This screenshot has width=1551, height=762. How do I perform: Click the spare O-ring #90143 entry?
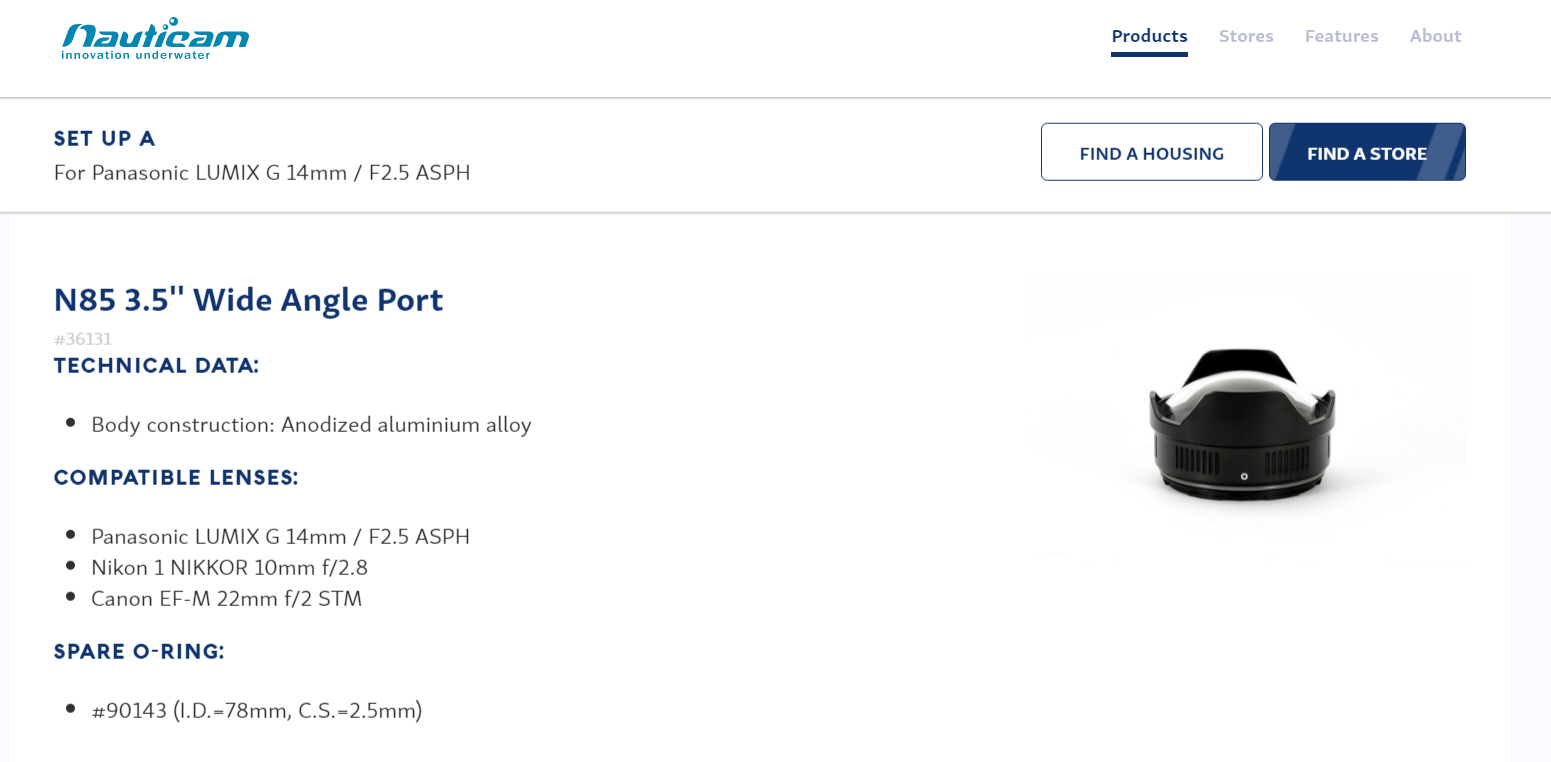click(x=256, y=711)
